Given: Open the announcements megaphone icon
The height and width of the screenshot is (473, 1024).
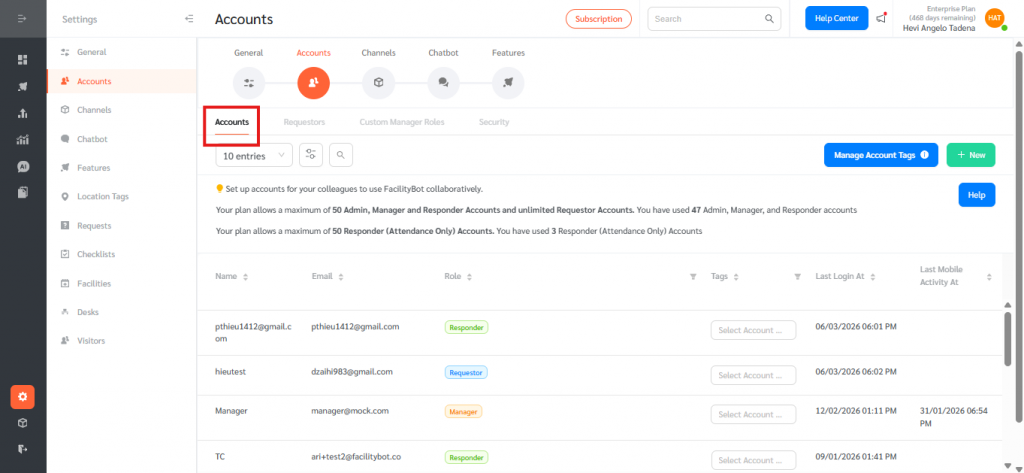Looking at the screenshot, I should pyautogui.click(x=881, y=18).
